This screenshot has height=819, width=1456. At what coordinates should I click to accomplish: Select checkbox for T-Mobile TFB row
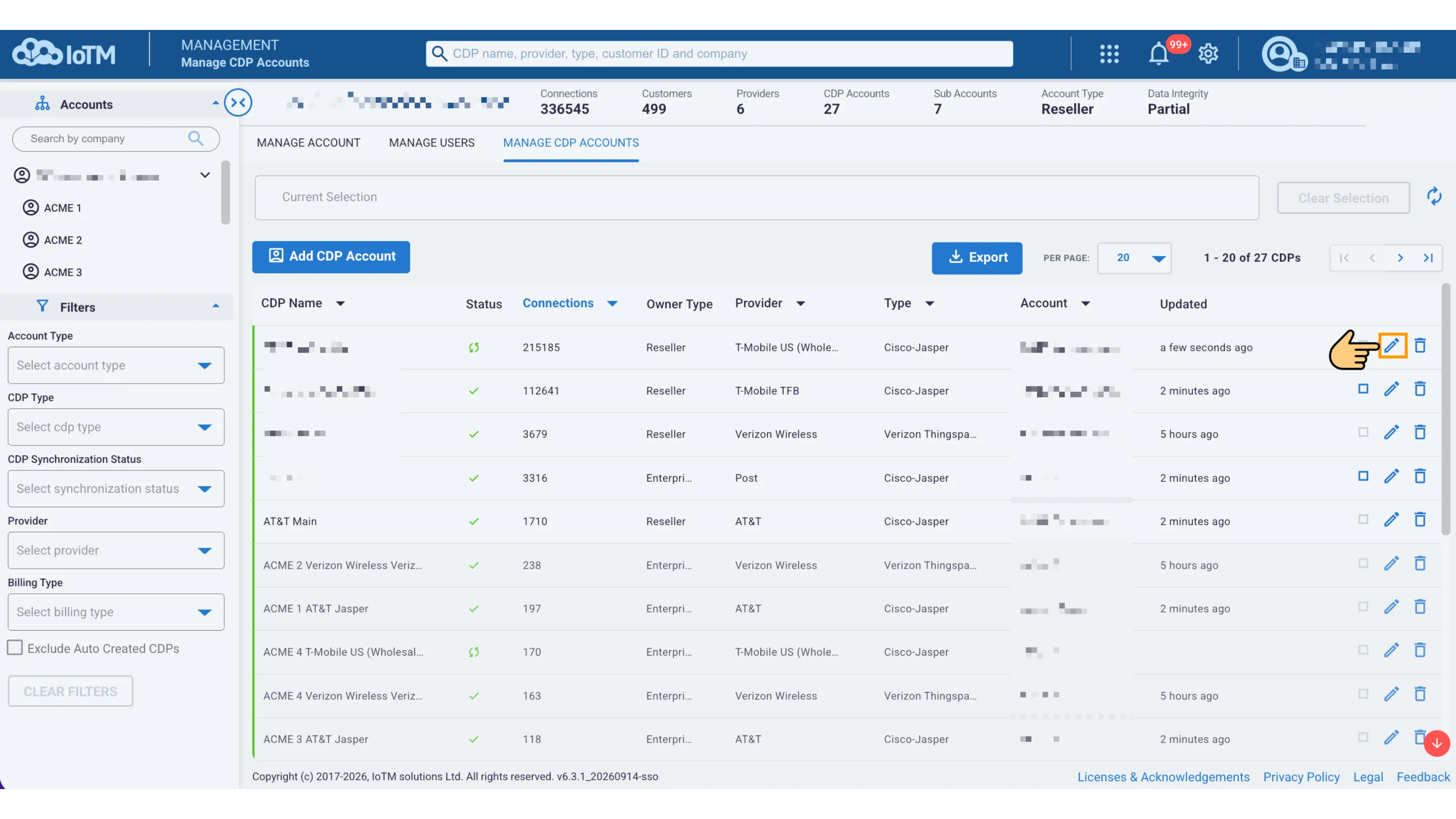[x=1363, y=389]
